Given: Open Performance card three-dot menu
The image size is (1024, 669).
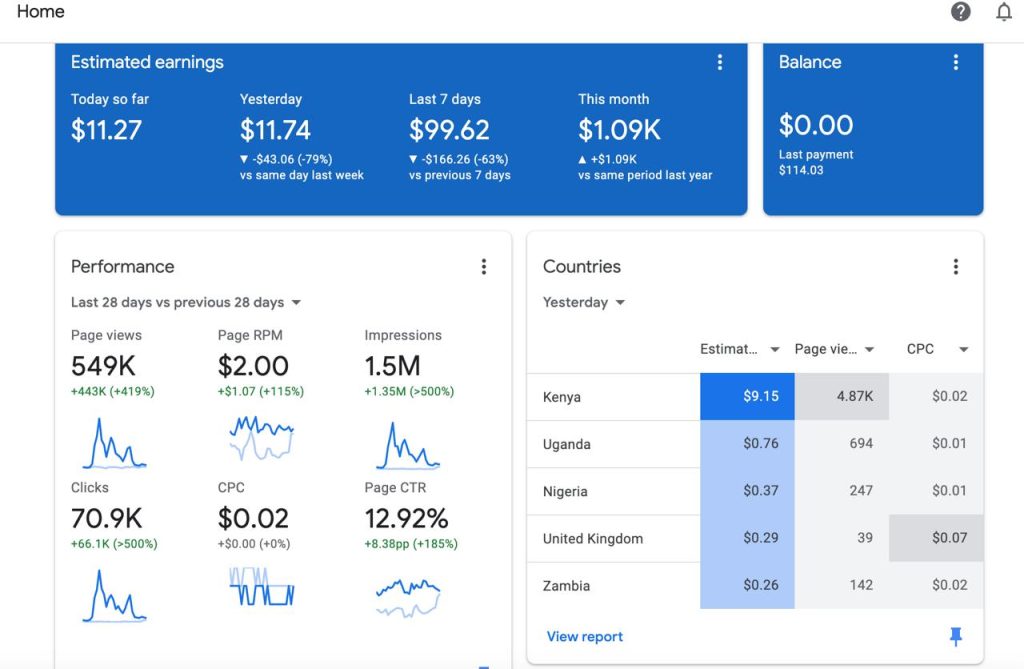Looking at the screenshot, I should (x=483, y=267).
